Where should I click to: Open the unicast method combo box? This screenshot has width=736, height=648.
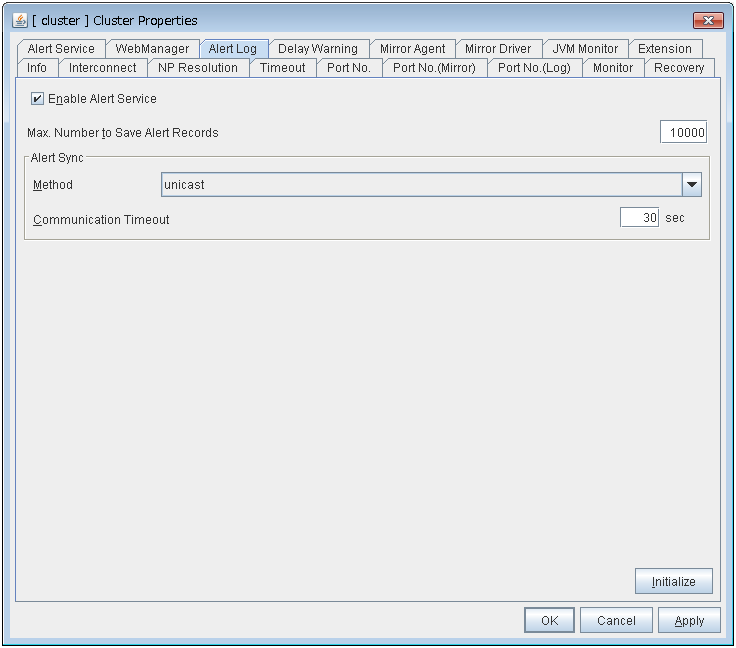click(420, 185)
